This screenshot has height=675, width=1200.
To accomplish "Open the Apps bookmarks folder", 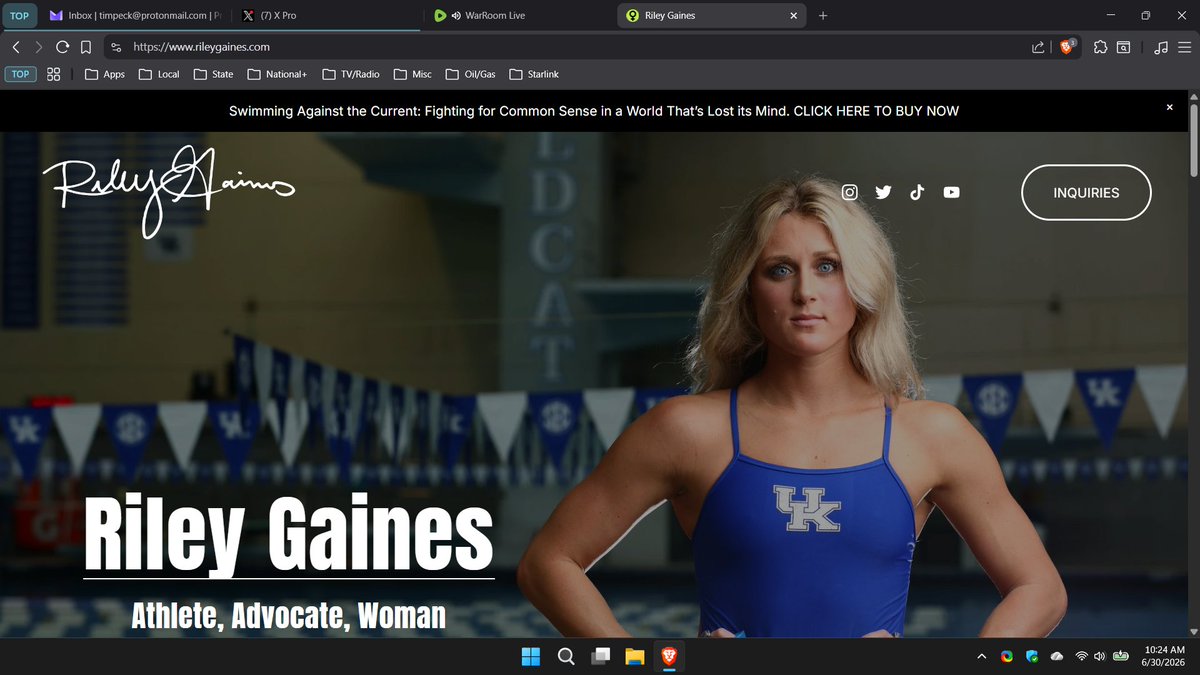I will pyautogui.click(x=105, y=74).
